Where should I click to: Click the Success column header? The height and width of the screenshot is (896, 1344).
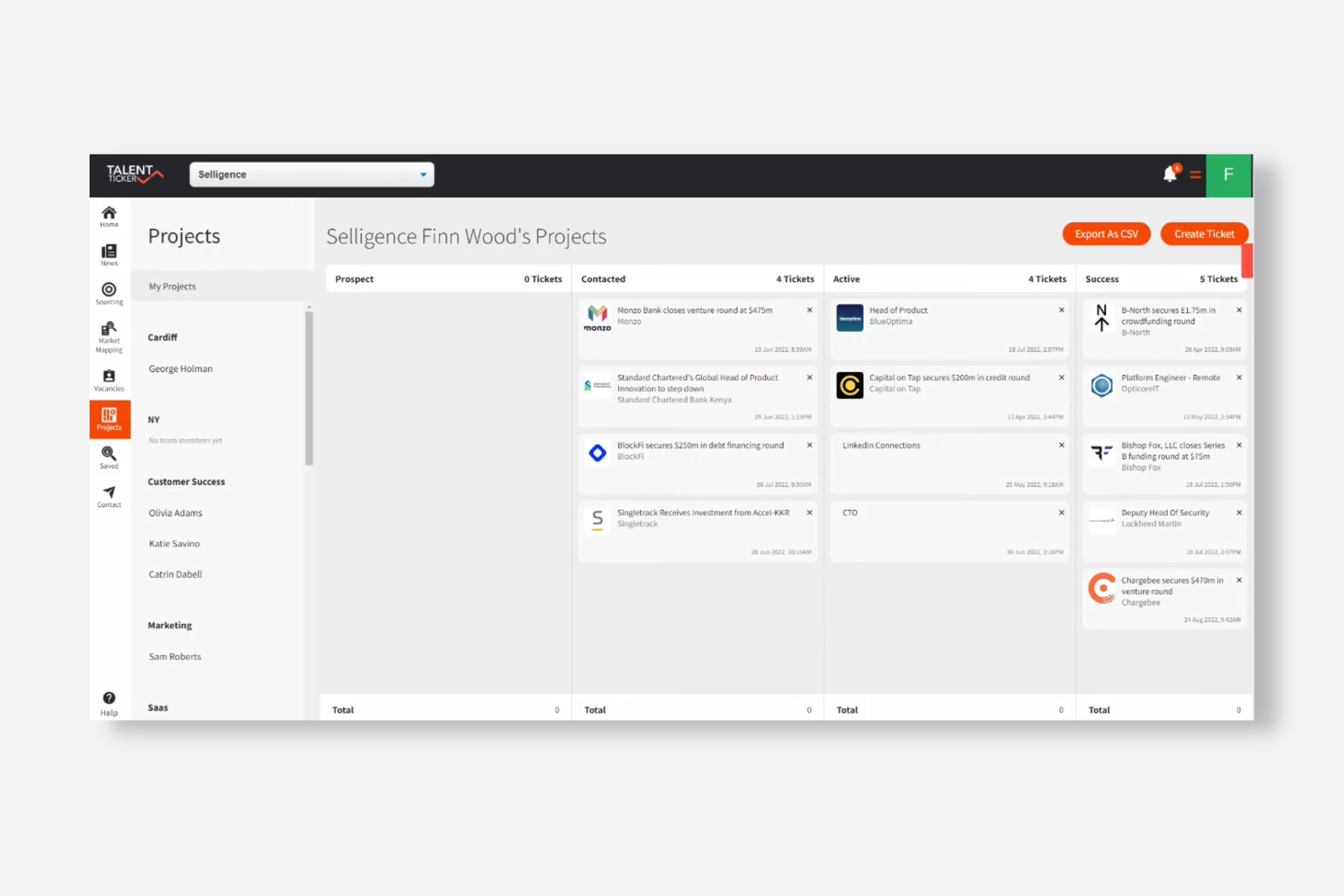[1161, 279]
